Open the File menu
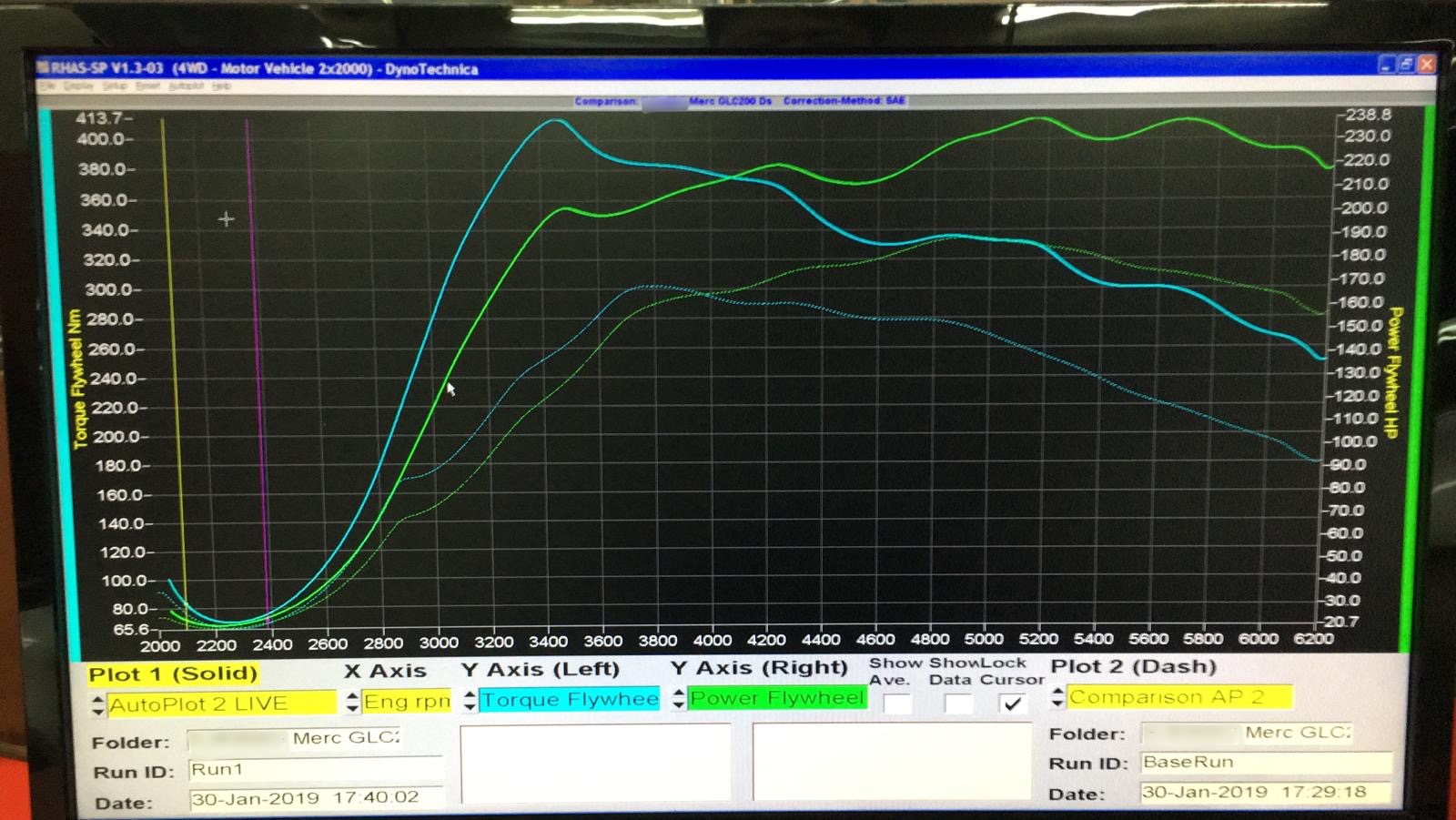 [x=46, y=86]
